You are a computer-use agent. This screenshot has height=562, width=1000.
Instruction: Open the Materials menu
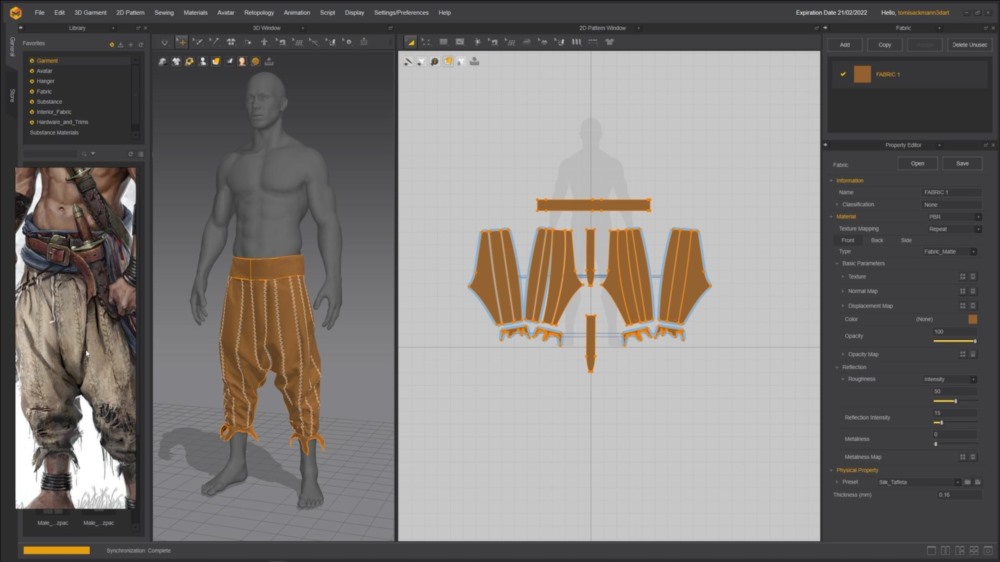click(195, 13)
